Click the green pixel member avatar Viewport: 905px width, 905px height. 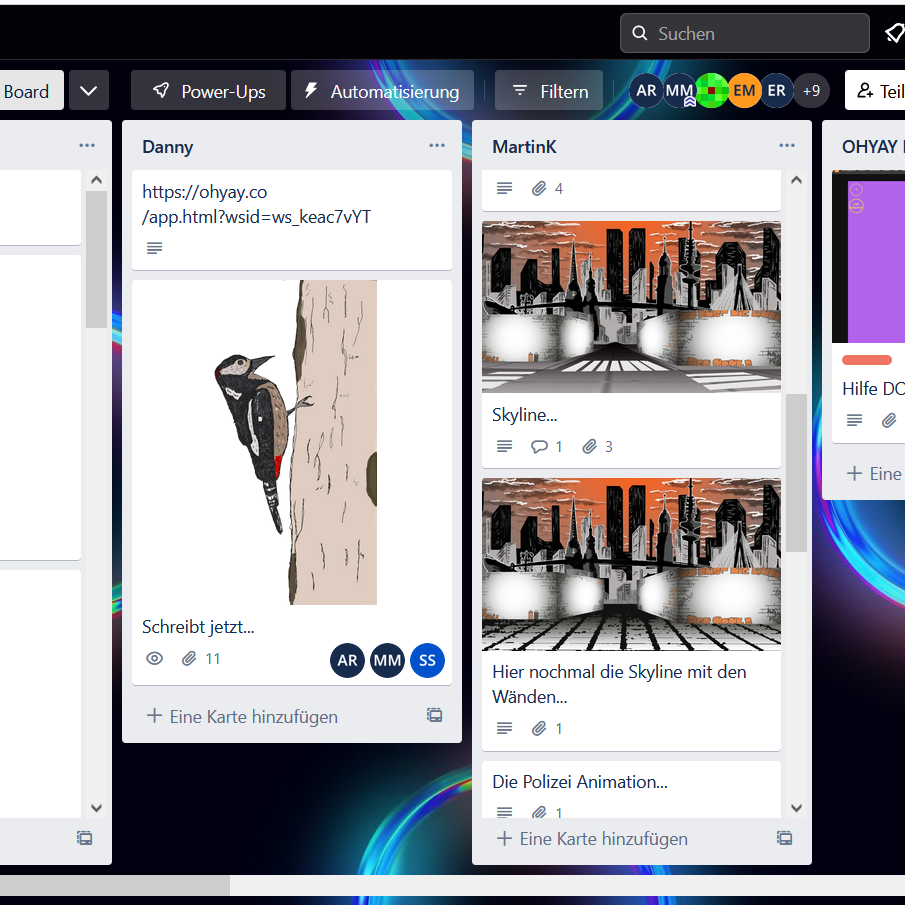(x=712, y=91)
